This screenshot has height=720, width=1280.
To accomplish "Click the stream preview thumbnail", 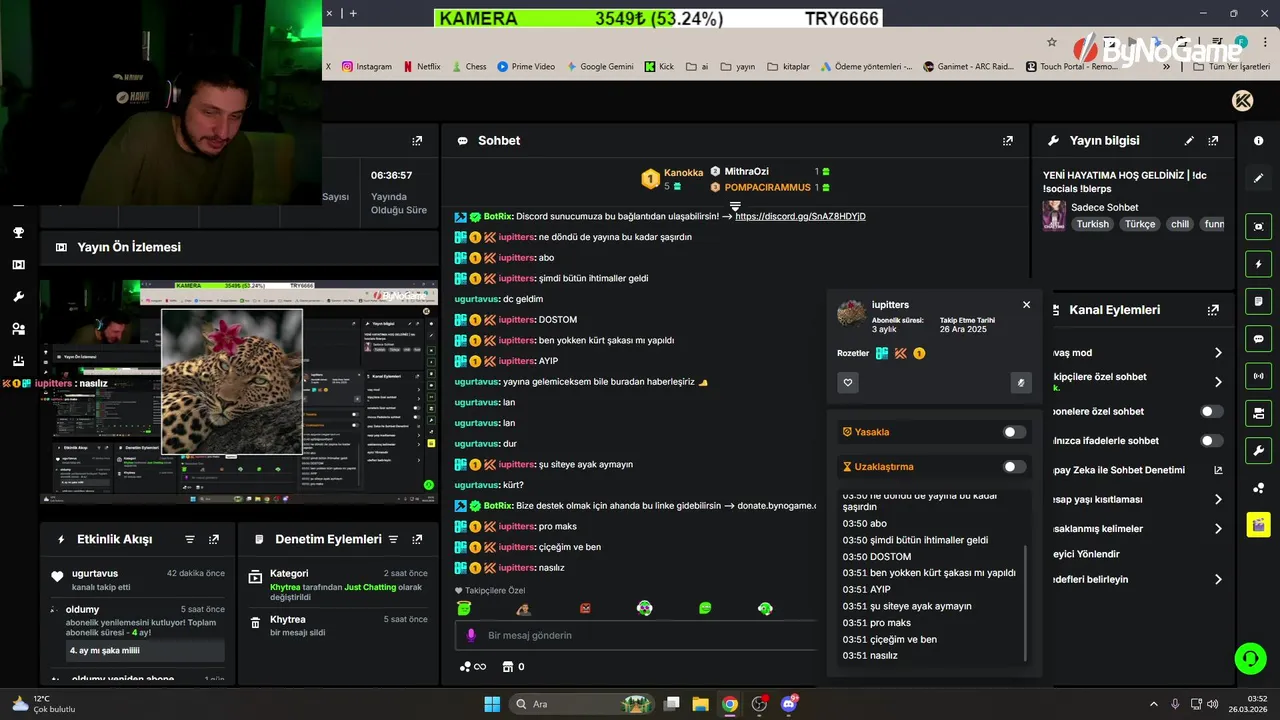I will tap(239, 391).
